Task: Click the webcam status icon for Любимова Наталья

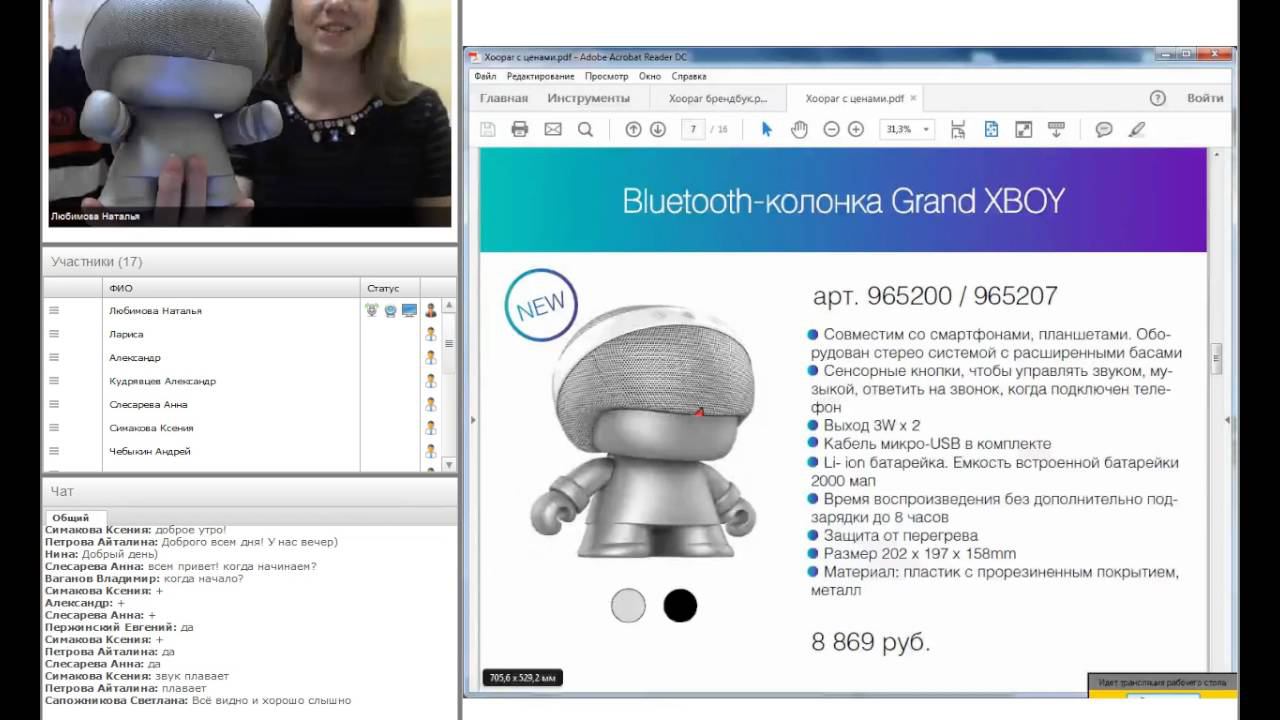Action: (x=390, y=311)
